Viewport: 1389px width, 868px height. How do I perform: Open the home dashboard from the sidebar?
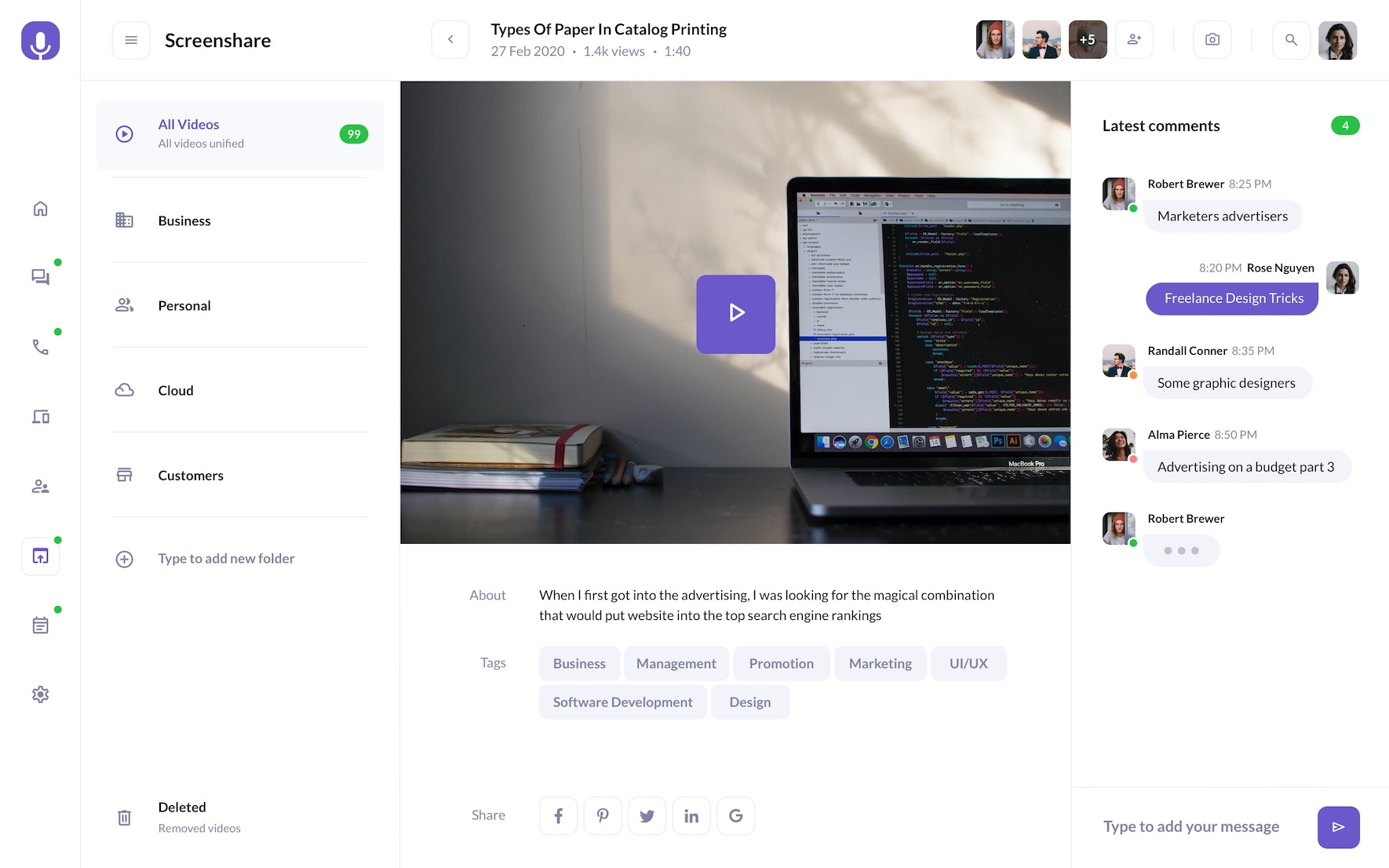coord(40,209)
